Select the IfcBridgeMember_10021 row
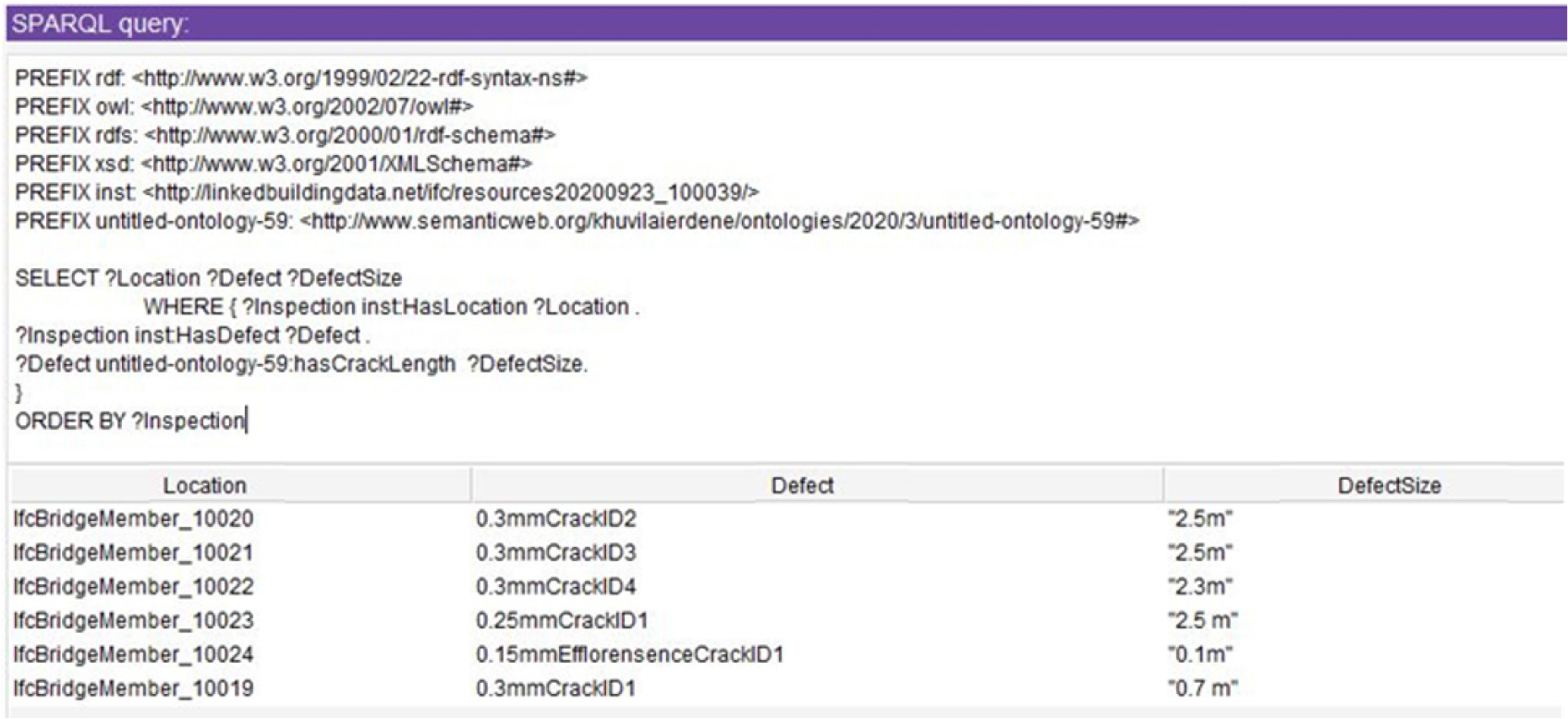Screen dimensions: 1568x719 tap(133, 553)
